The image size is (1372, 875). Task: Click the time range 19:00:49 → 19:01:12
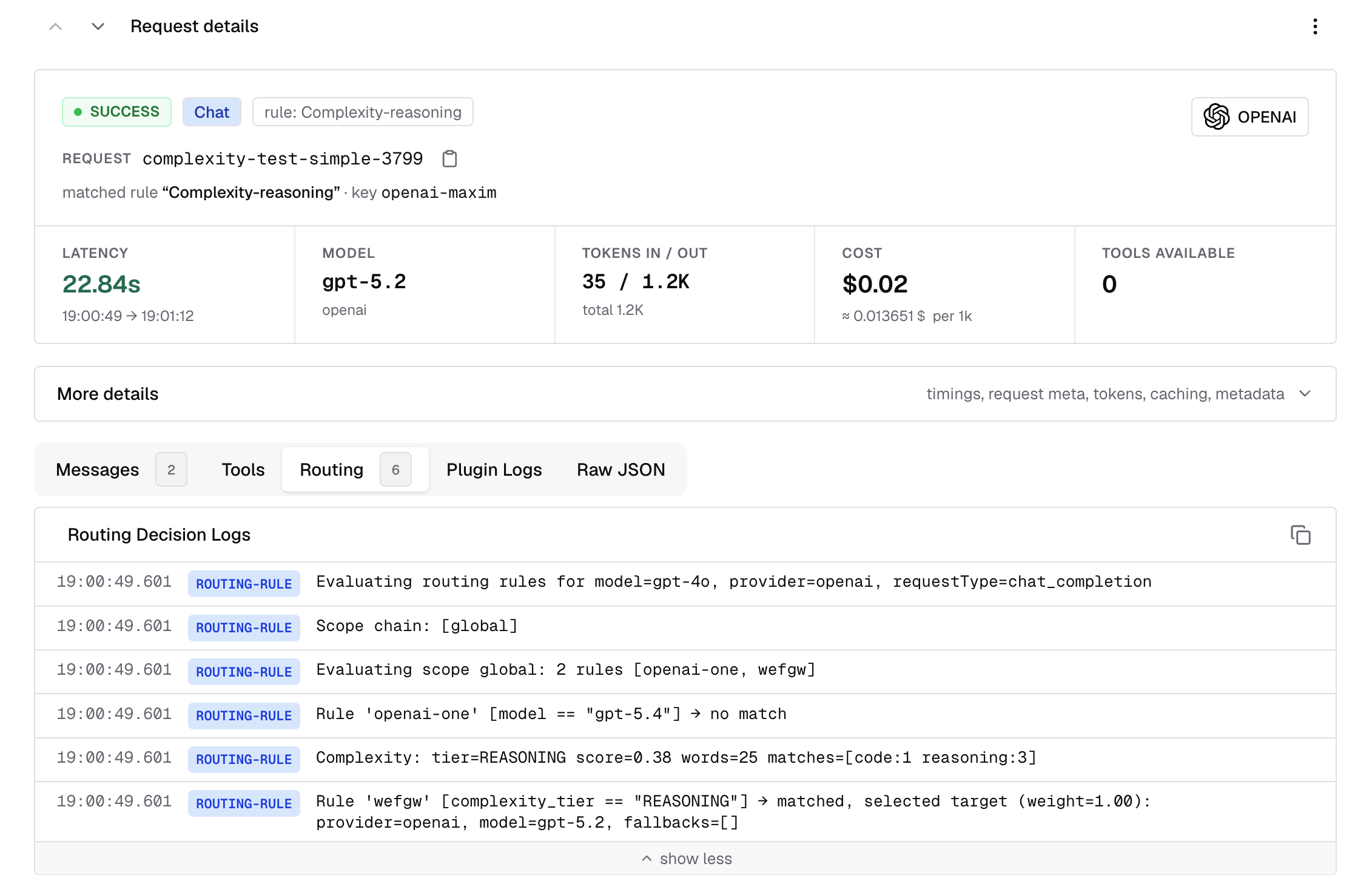pos(128,316)
